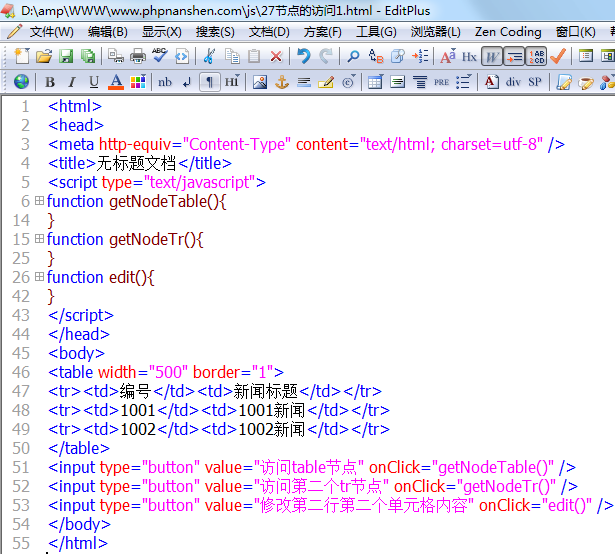Click the text 无标题文档 in the title tag
Screen dimensions: 615x554
[x=136, y=163]
